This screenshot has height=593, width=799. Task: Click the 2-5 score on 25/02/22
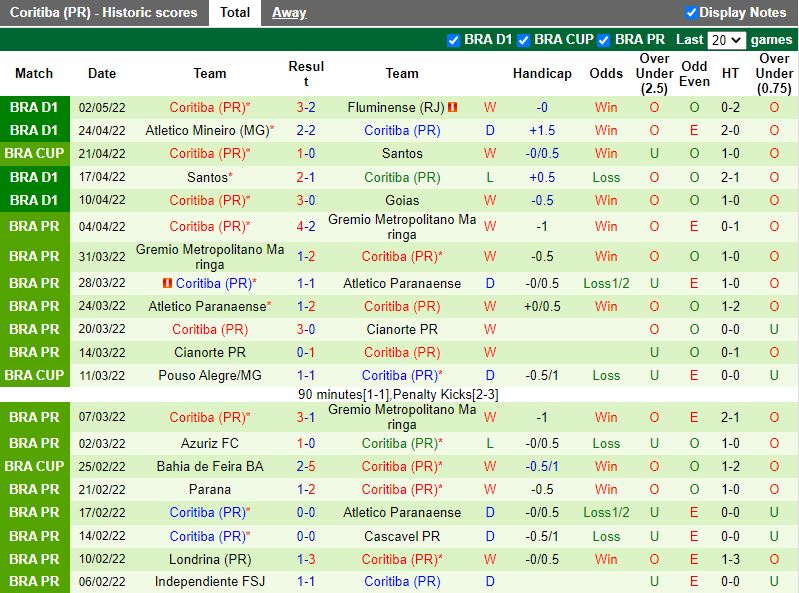point(306,466)
